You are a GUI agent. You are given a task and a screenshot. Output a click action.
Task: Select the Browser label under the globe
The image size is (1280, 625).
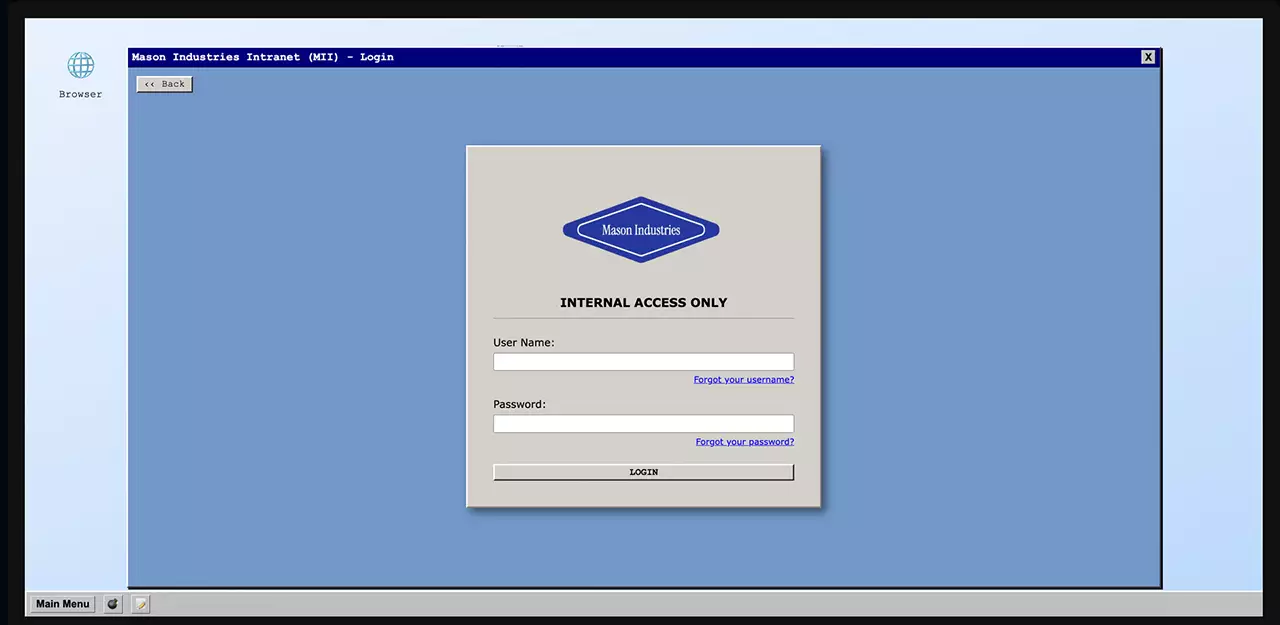(80, 94)
